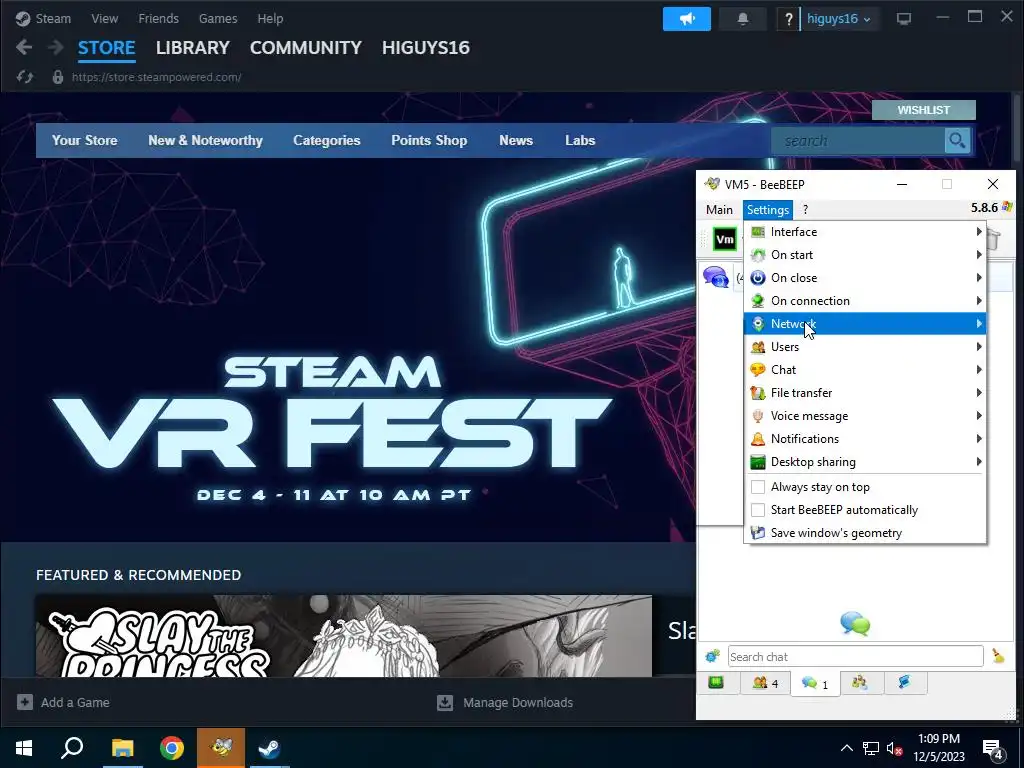Image resolution: width=1024 pixels, height=768 pixels.
Task: Go back with Steam back arrow
Action: coord(24,47)
